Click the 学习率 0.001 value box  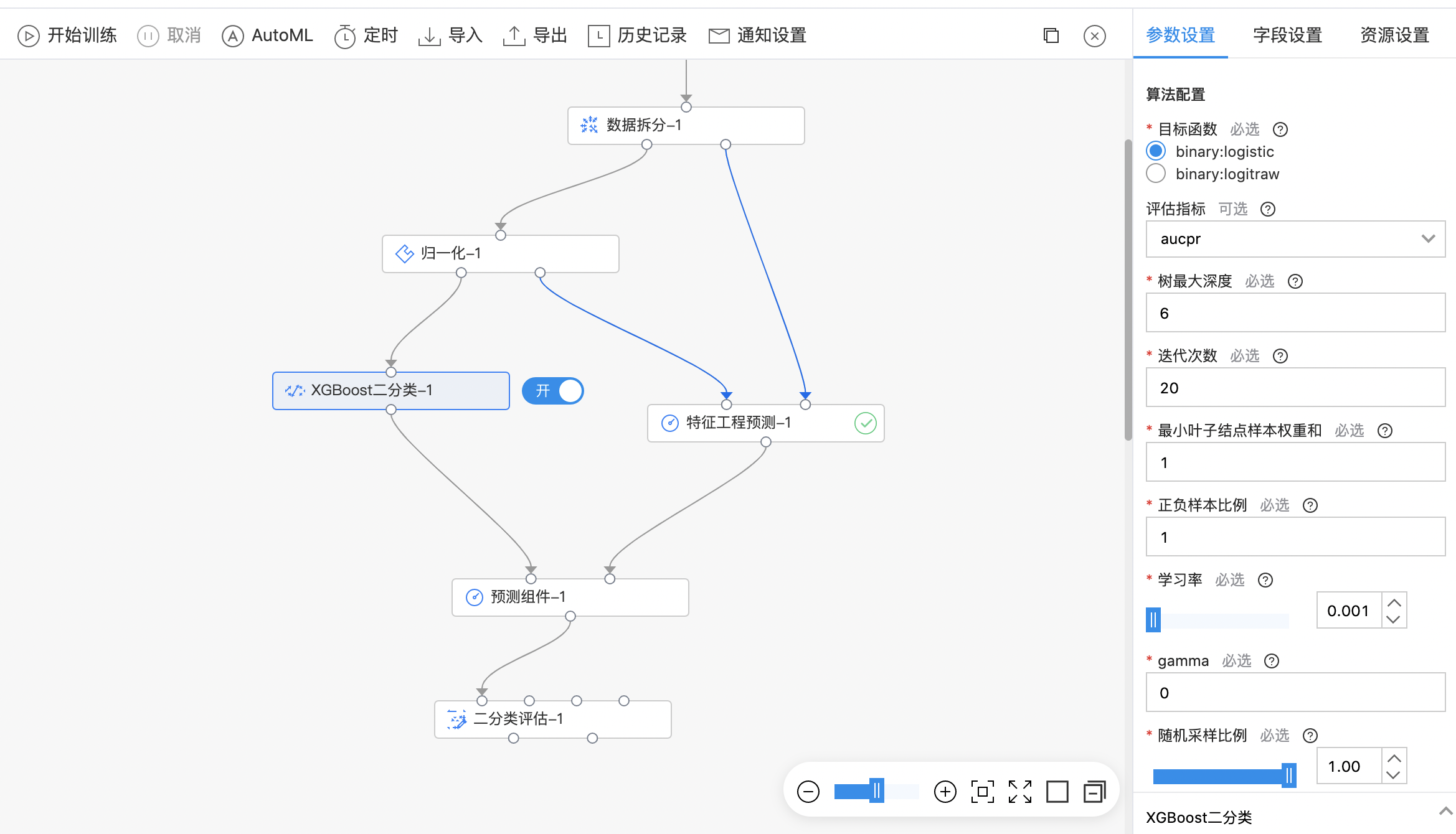pos(1349,611)
